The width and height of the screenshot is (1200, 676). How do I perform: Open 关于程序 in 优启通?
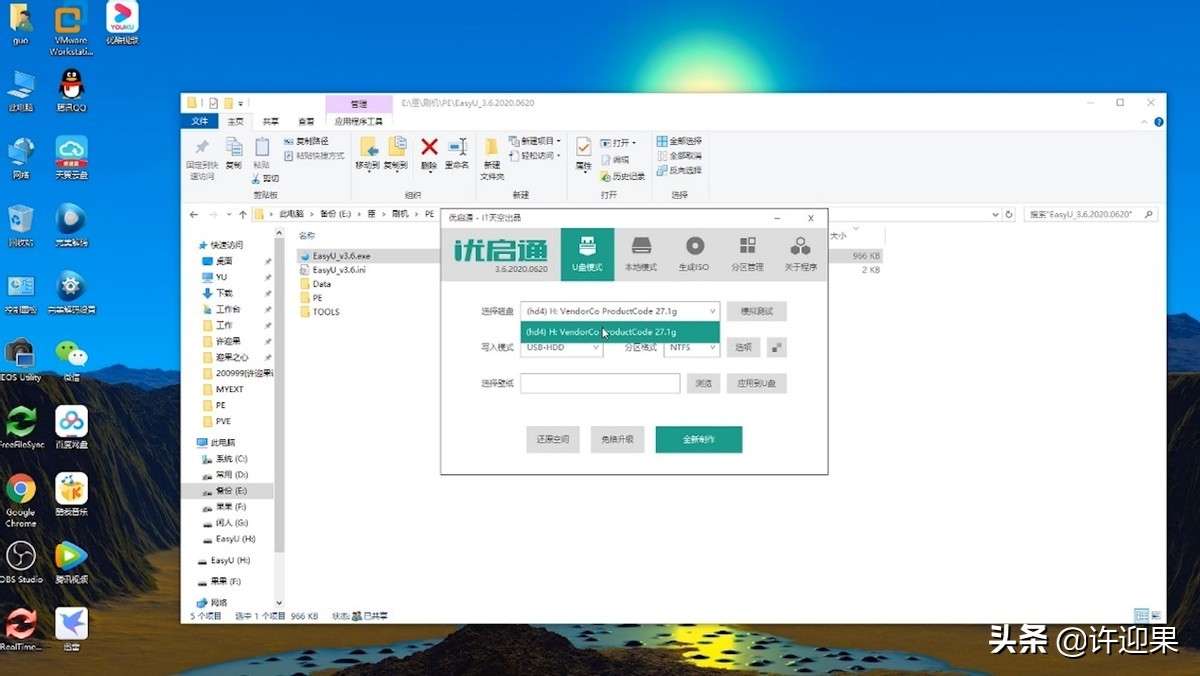click(x=800, y=254)
